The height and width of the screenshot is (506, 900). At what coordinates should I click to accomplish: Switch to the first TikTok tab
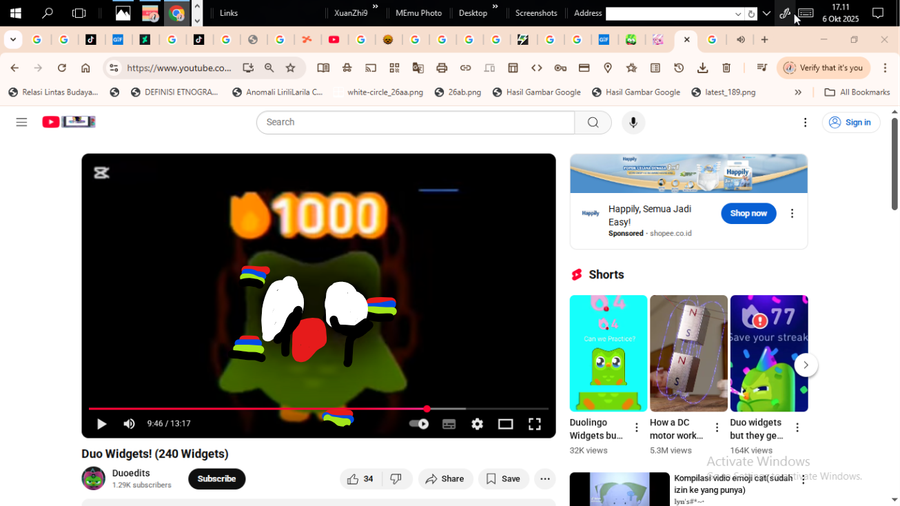click(x=91, y=40)
